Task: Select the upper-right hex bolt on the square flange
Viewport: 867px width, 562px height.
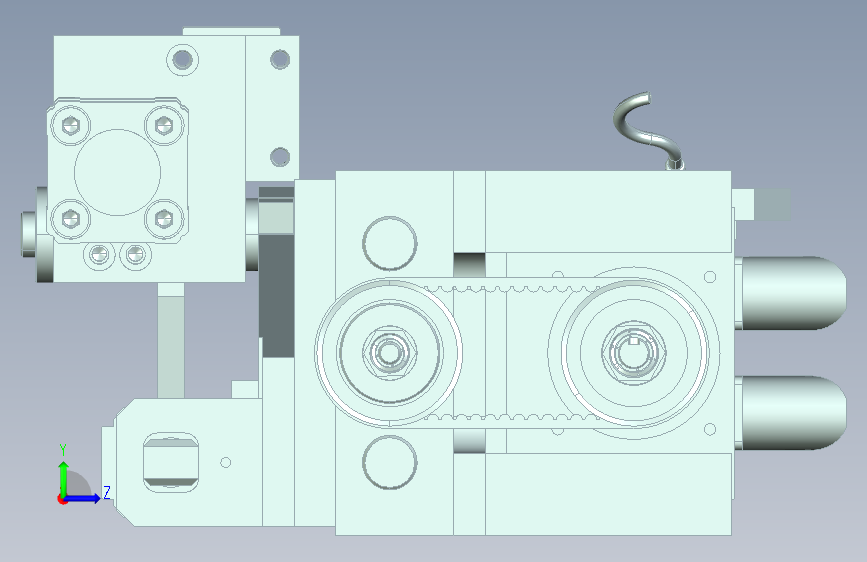Action: point(164,126)
